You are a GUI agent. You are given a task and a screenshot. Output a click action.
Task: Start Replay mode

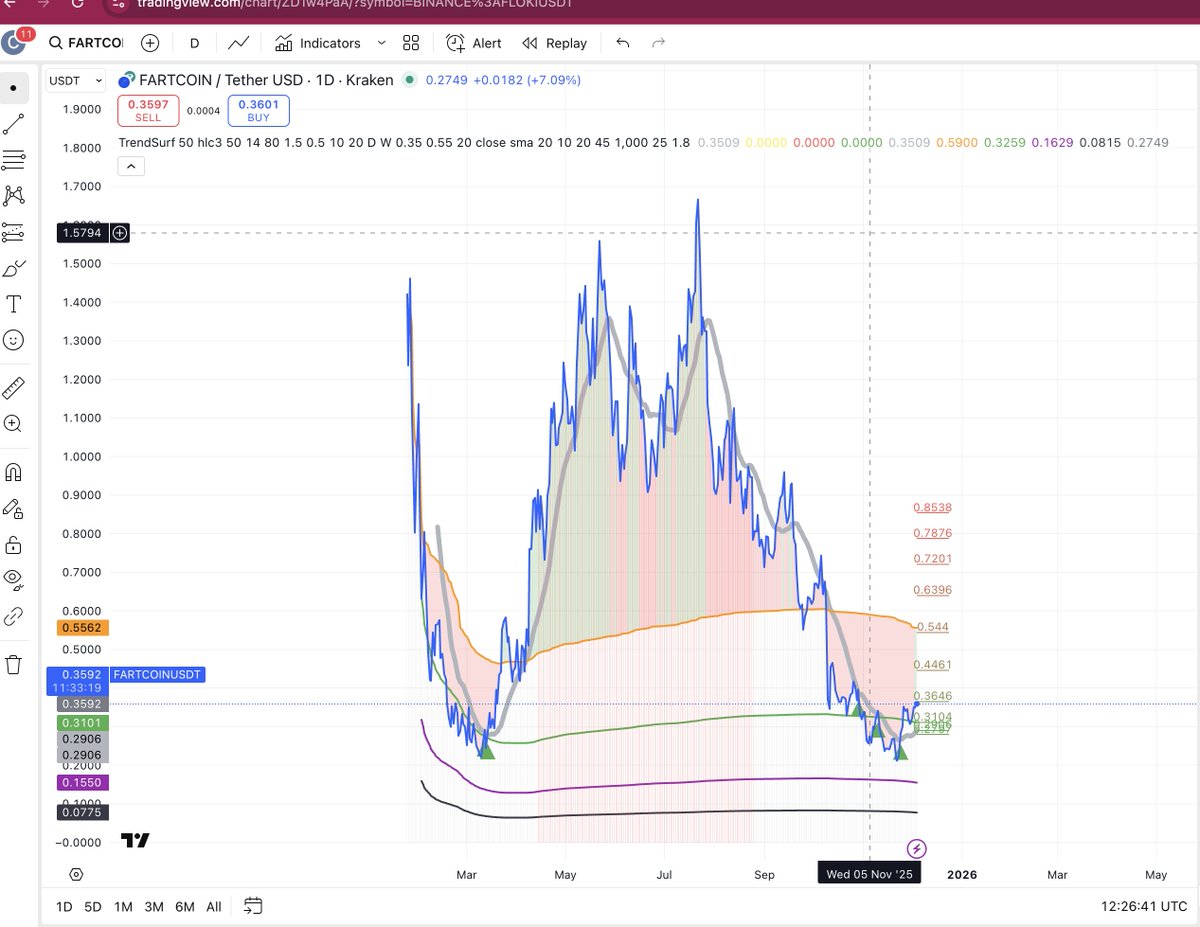click(x=554, y=43)
